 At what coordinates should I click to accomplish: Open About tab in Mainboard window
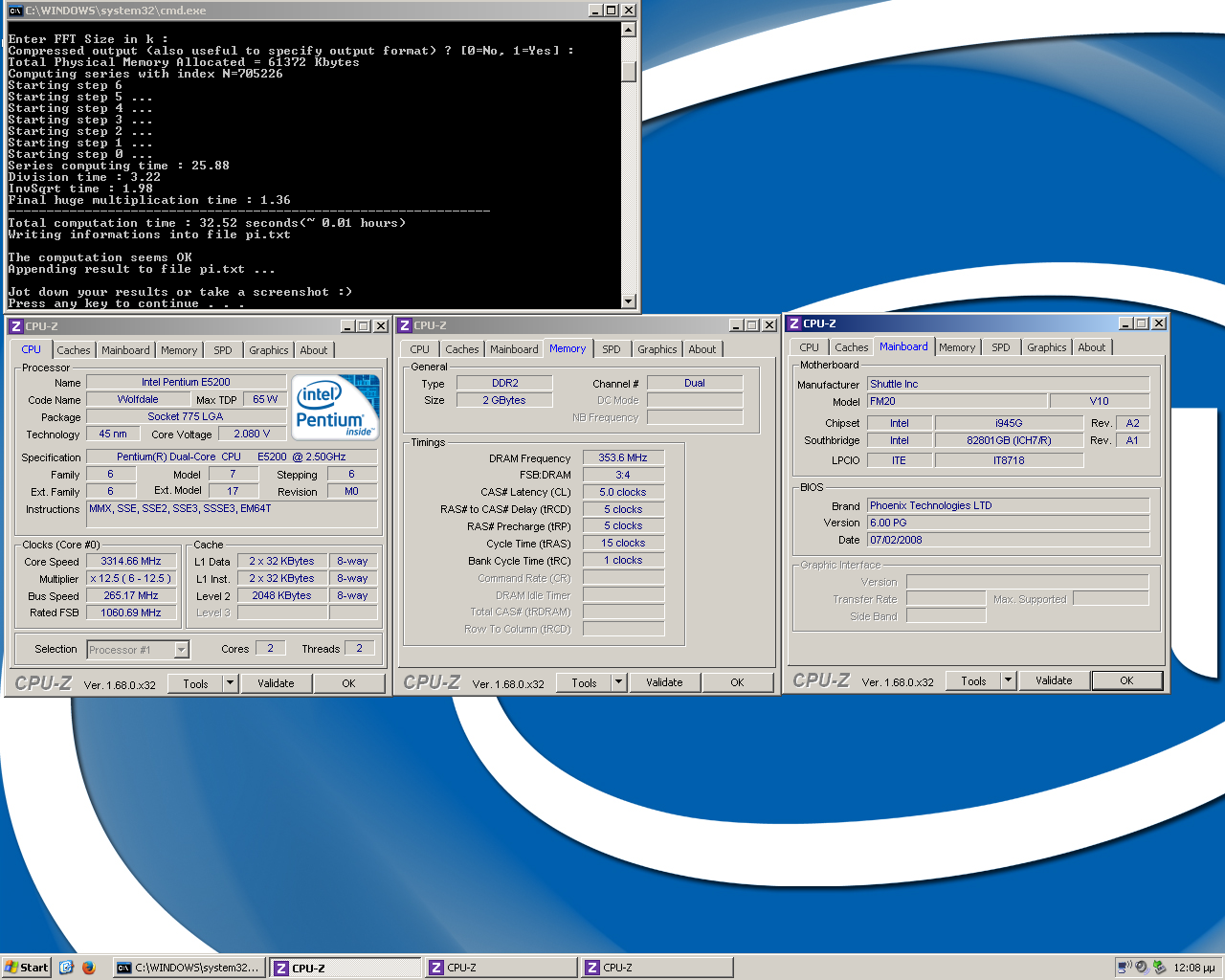point(1092,347)
